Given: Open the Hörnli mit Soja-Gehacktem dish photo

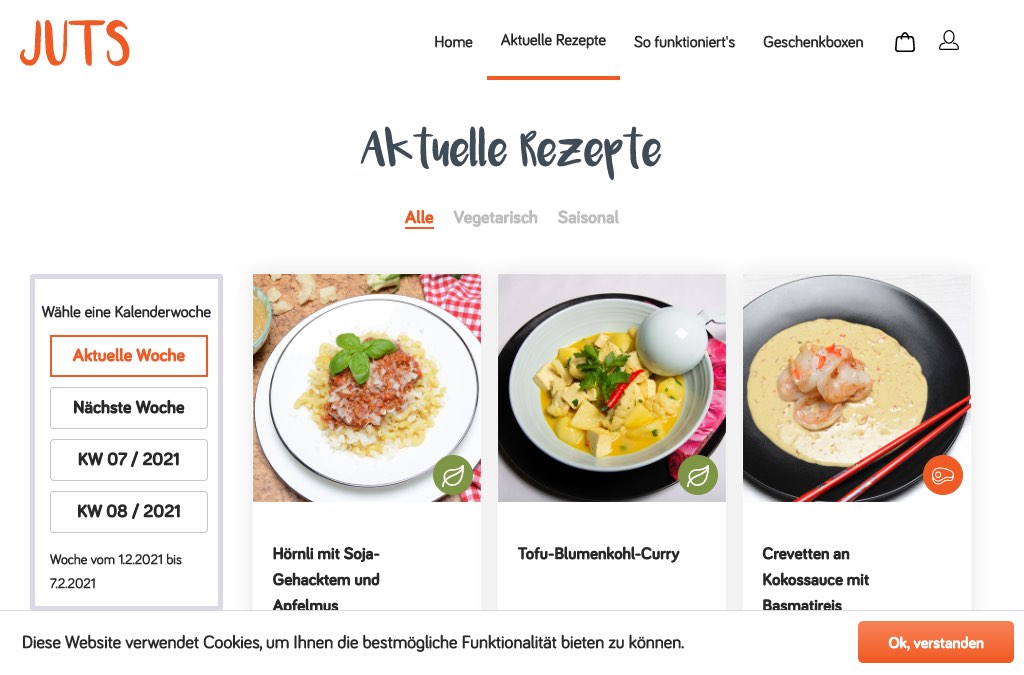Looking at the screenshot, I should [367, 388].
